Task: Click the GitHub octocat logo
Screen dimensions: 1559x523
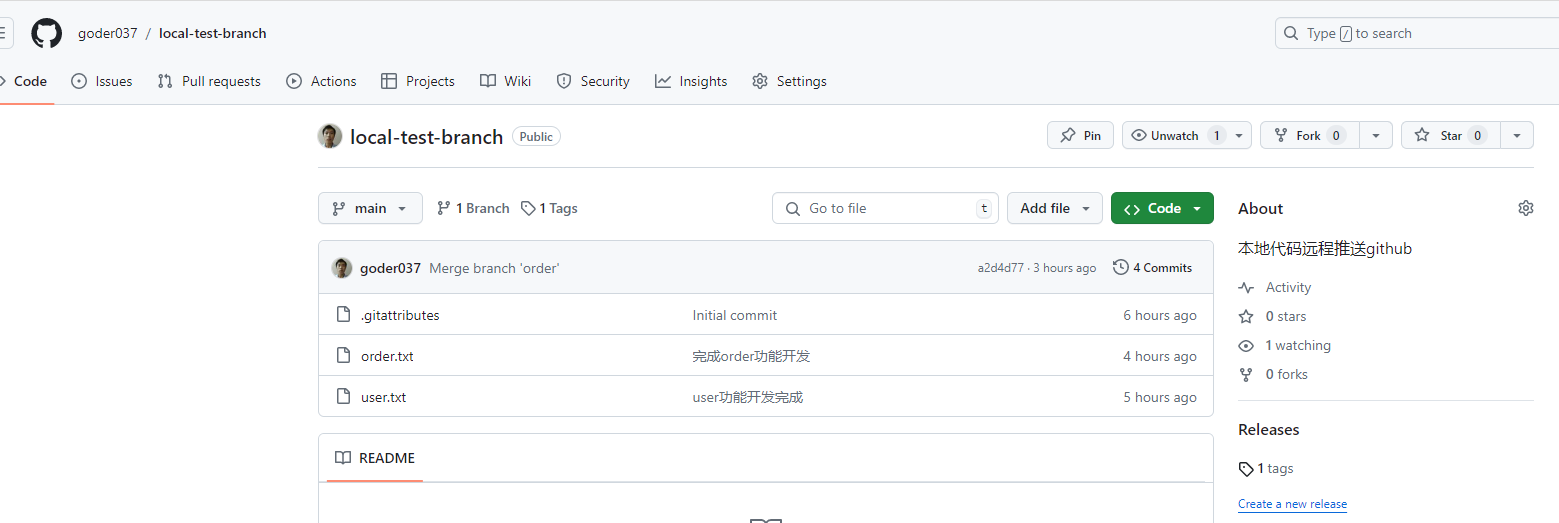Action: (47, 33)
